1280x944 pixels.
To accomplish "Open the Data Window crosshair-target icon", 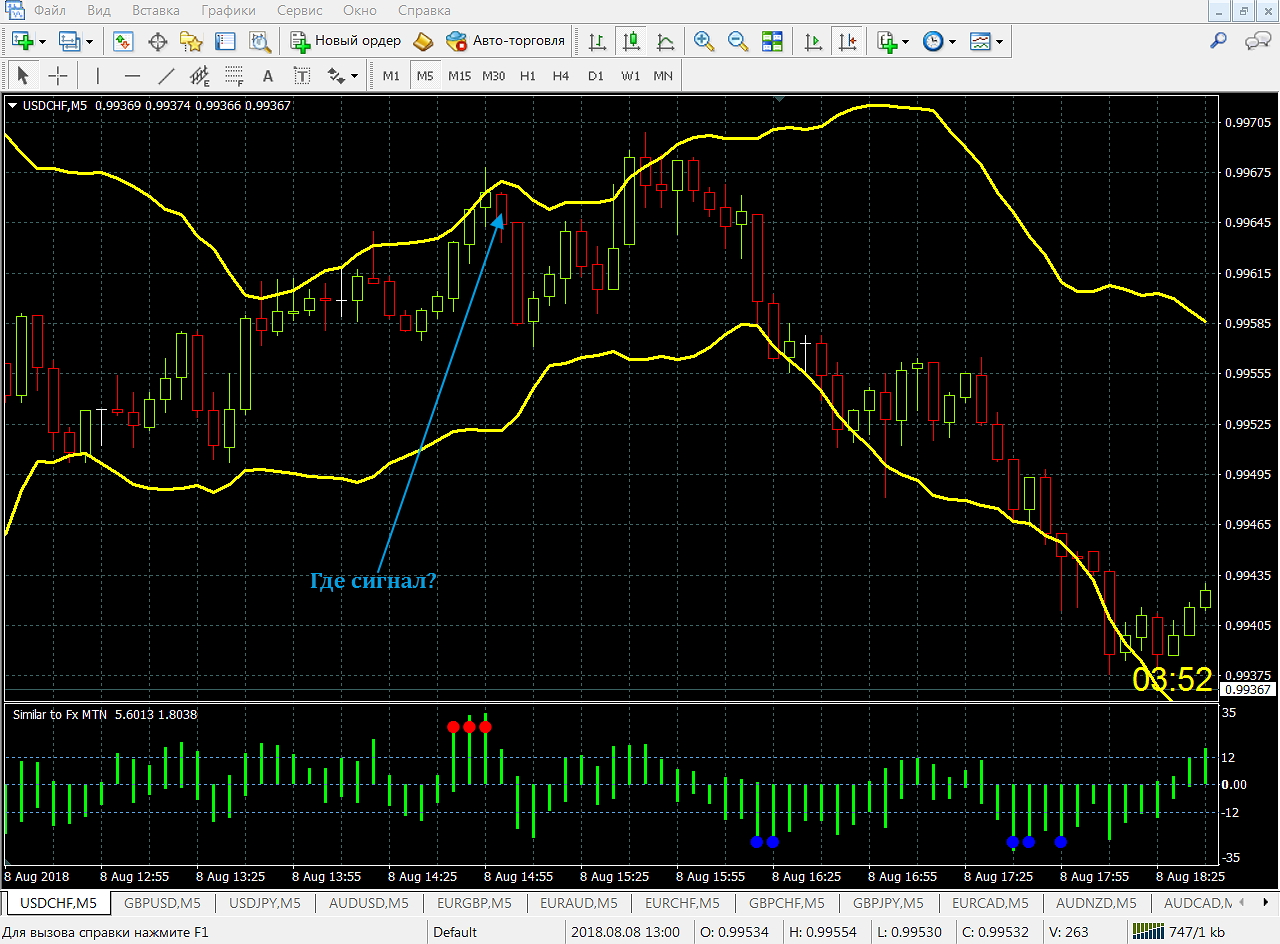I will 158,41.
